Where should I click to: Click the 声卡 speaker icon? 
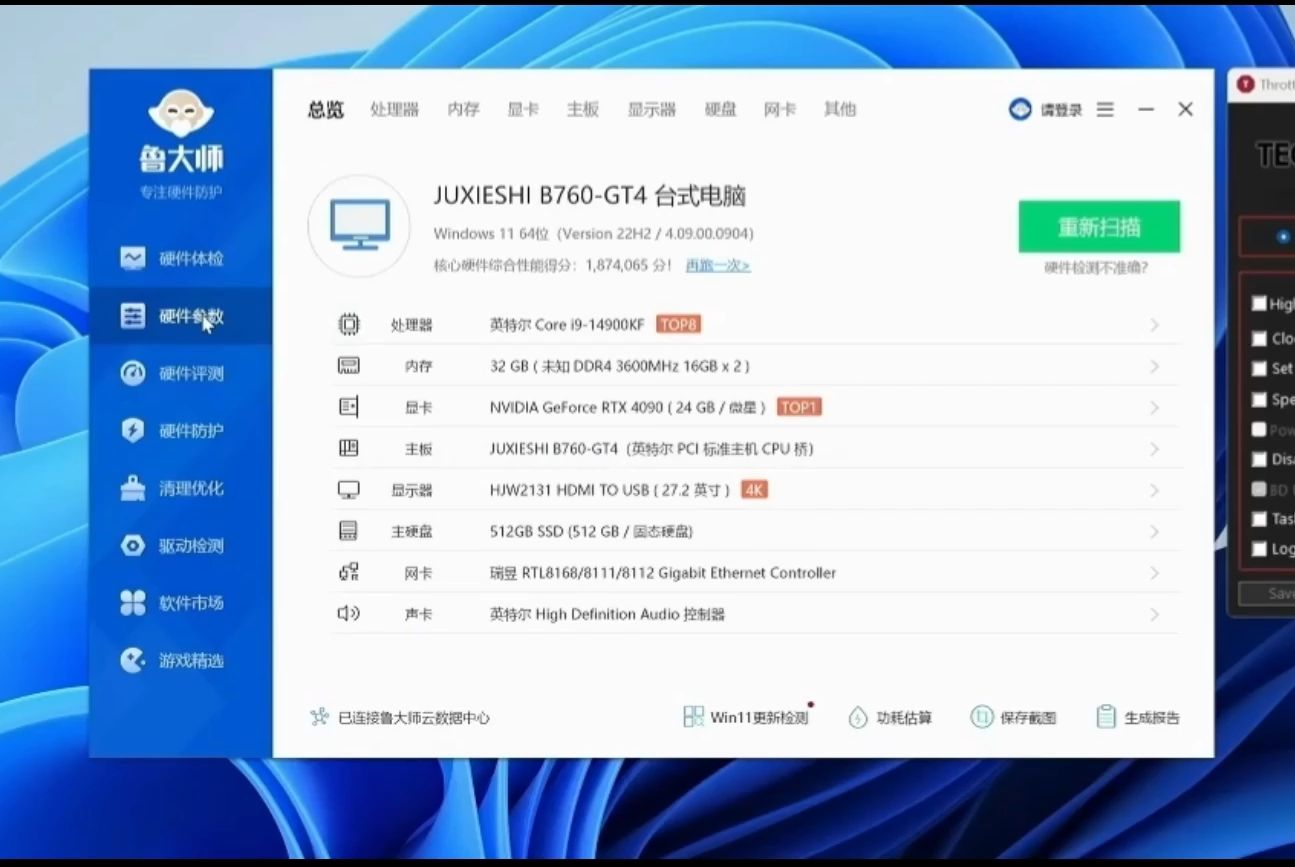[x=348, y=614]
